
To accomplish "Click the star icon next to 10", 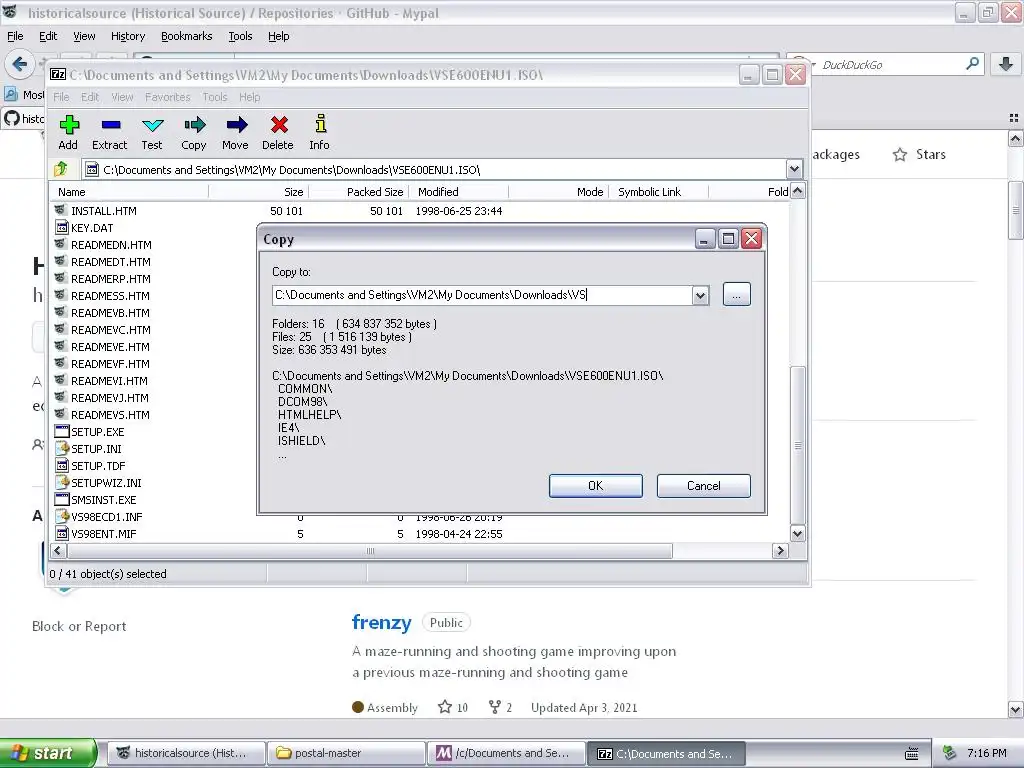I will (445, 707).
